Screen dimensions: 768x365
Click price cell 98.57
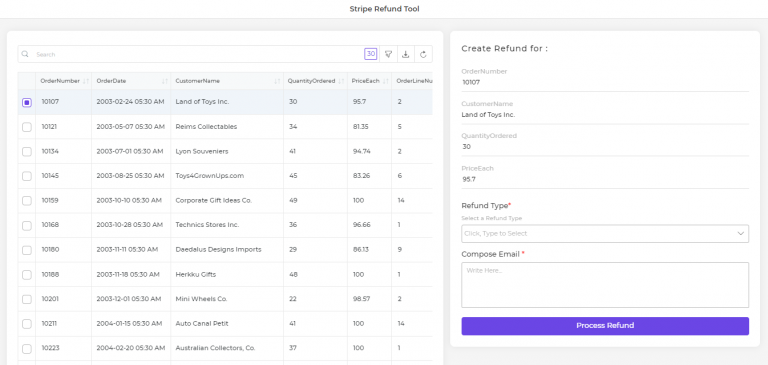click(361, 299)
